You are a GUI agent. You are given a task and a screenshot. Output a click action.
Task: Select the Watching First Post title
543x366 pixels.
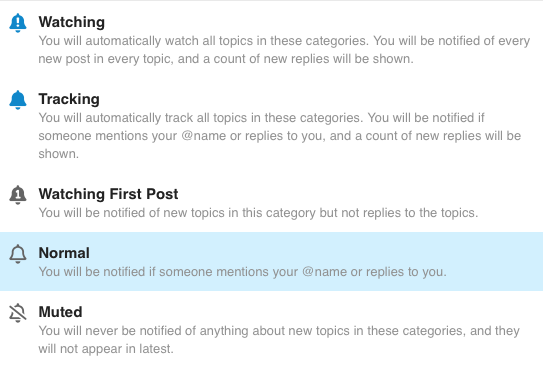point(108,194)
